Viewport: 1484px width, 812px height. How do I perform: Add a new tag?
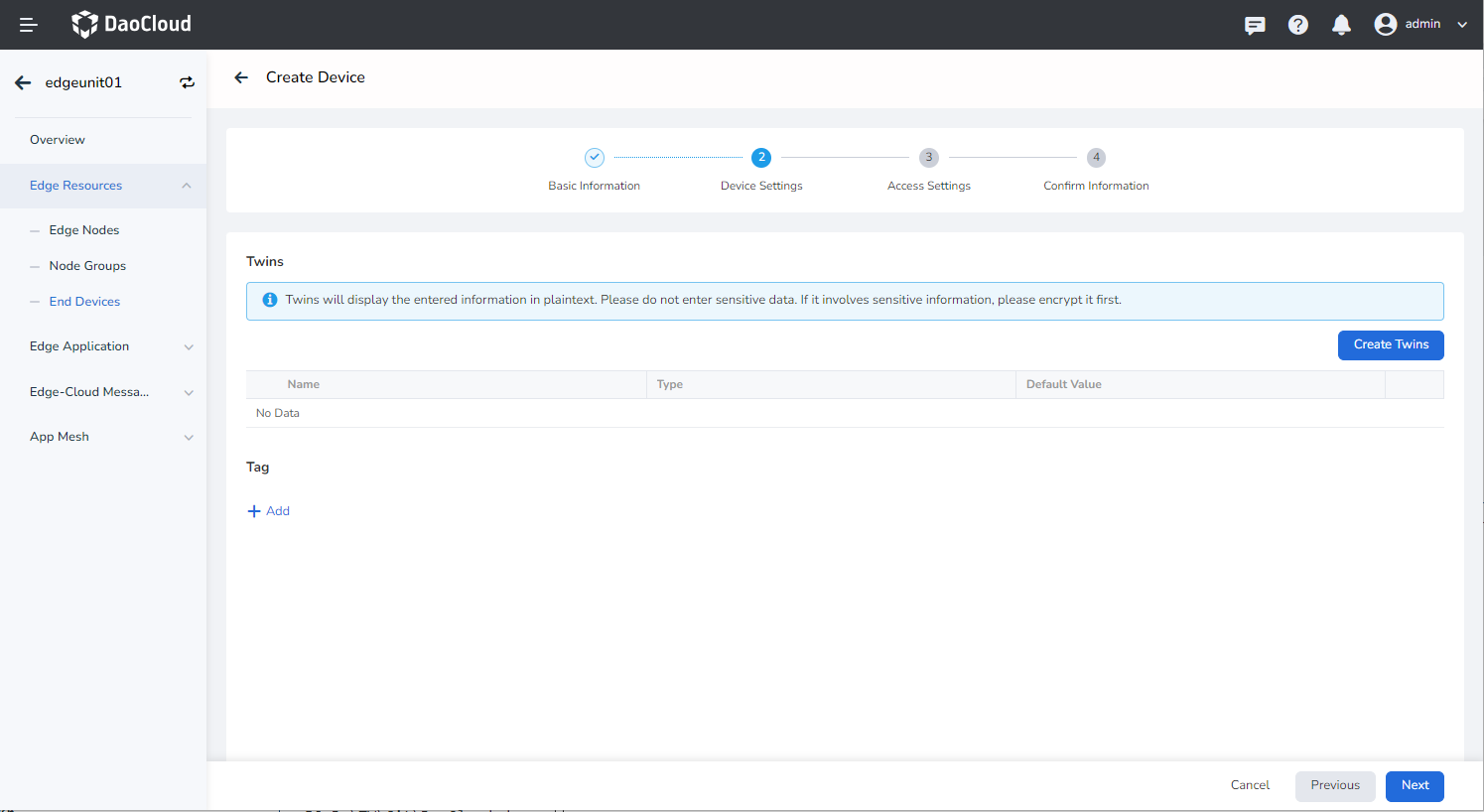pos(269,511)
